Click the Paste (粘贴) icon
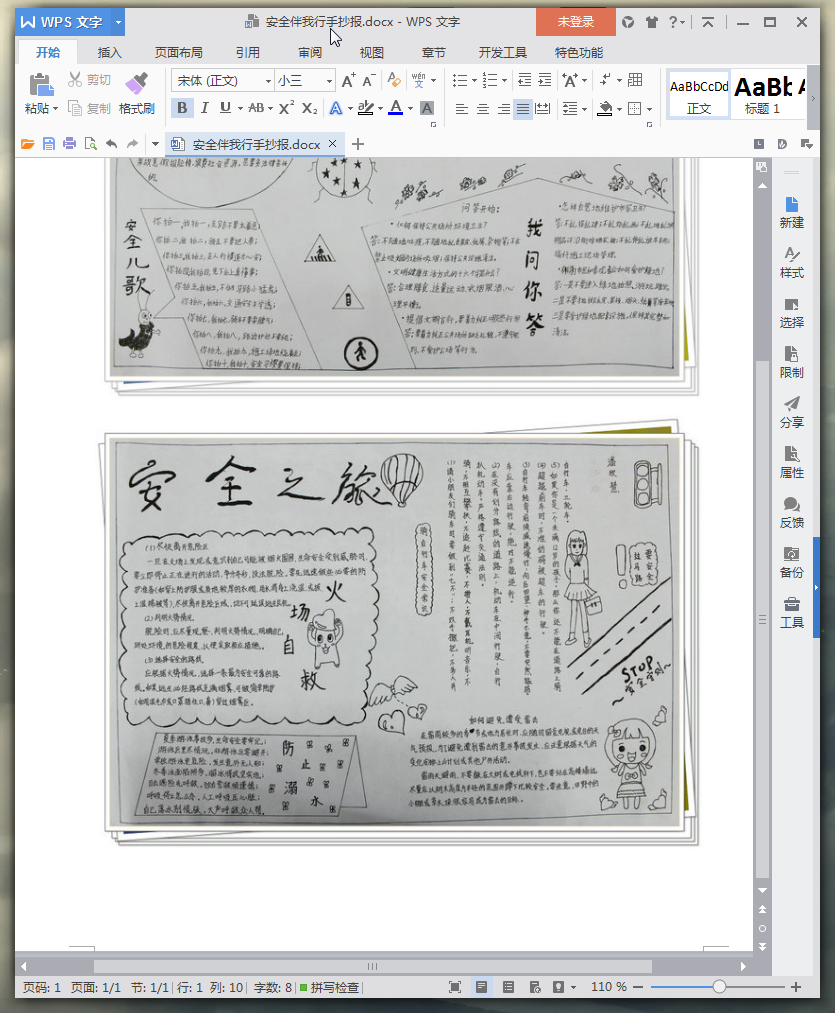835x1013 pixels. 41,85
